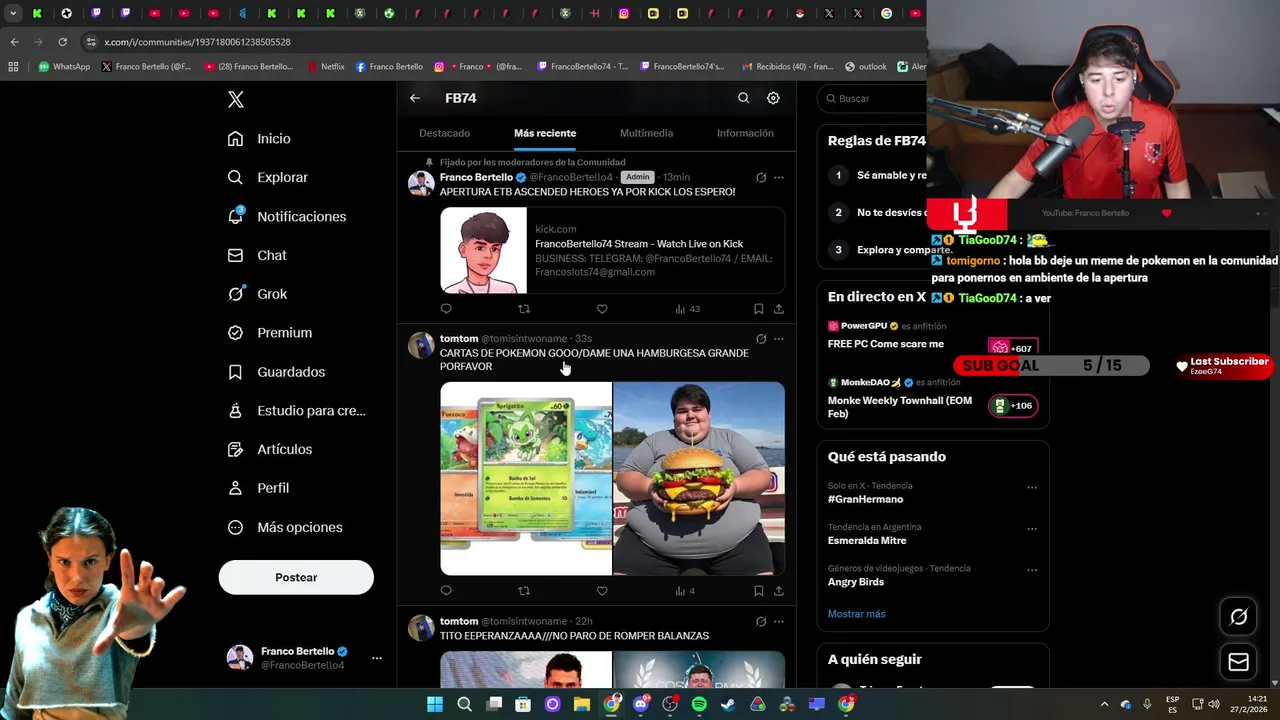
Task: Open Grok from the sidebar
Action: tap(257, 294)
